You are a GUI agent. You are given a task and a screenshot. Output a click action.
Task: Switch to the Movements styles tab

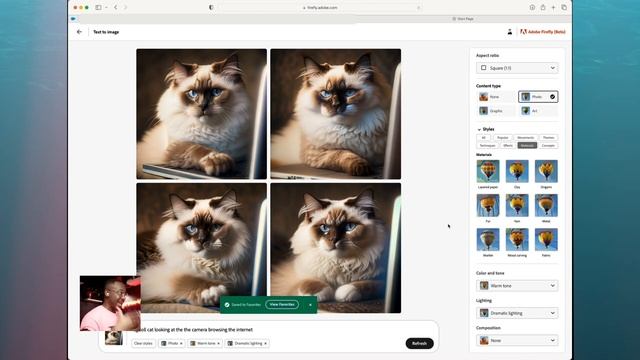(x=525, y=138)
